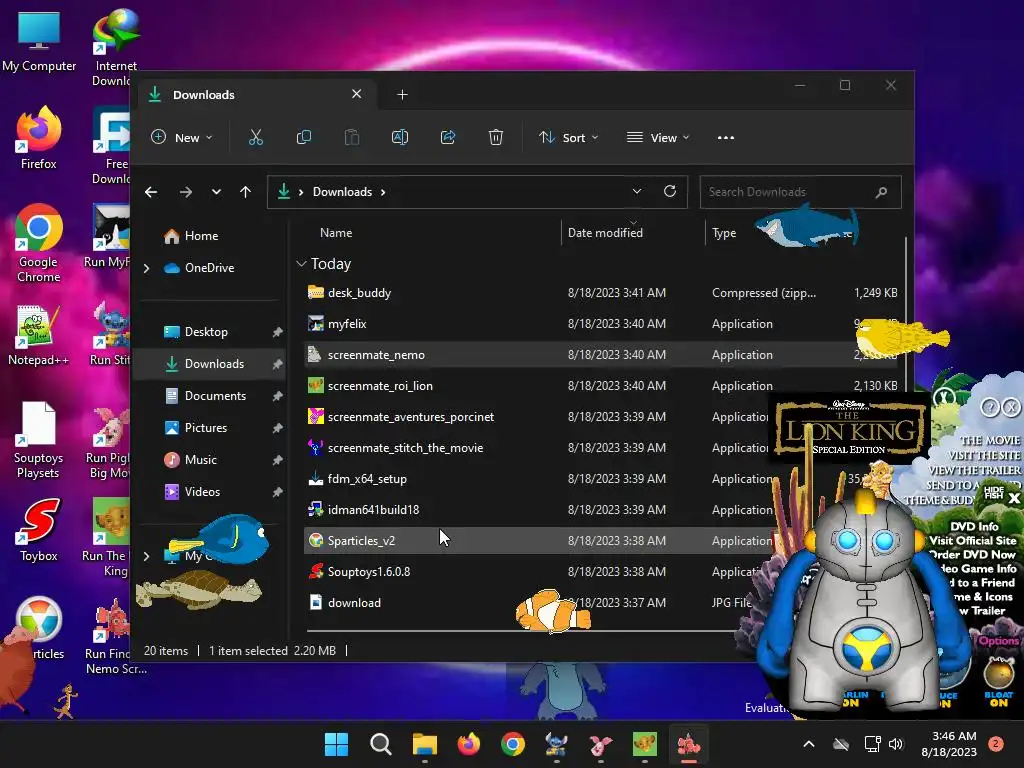1024x768 pixels.
Task: Select My Computer desktop icon
Action: coord(39,40)
